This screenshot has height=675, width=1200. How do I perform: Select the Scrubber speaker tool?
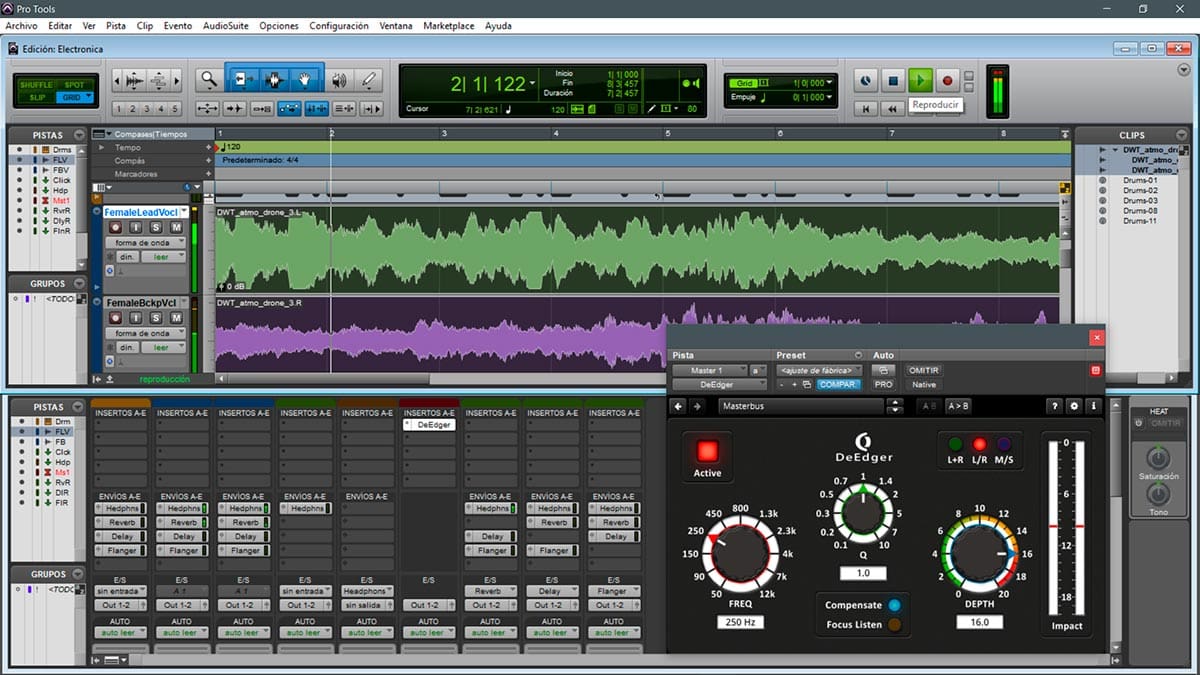[340, 80]
